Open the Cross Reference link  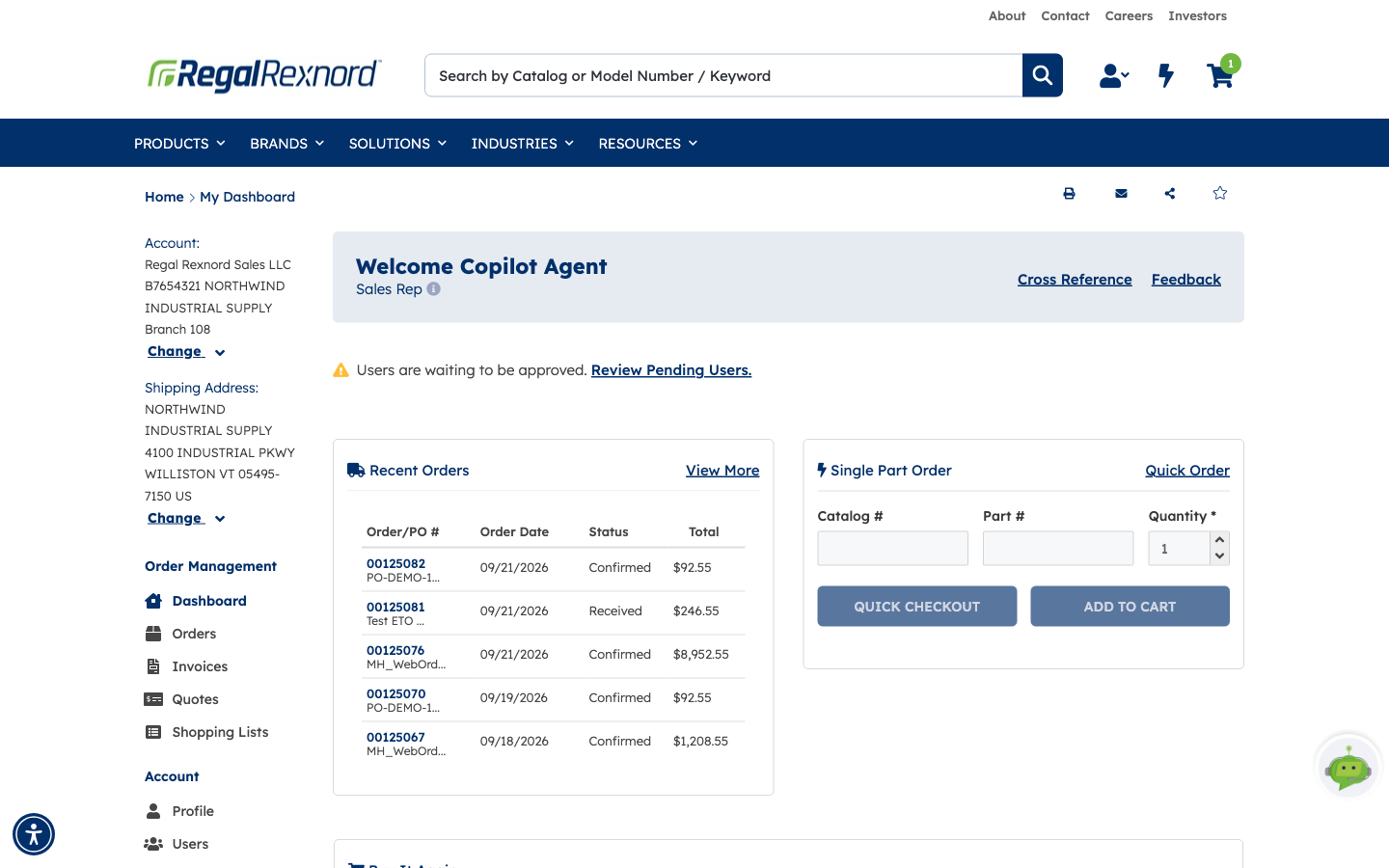click(x=1075, y=280)
